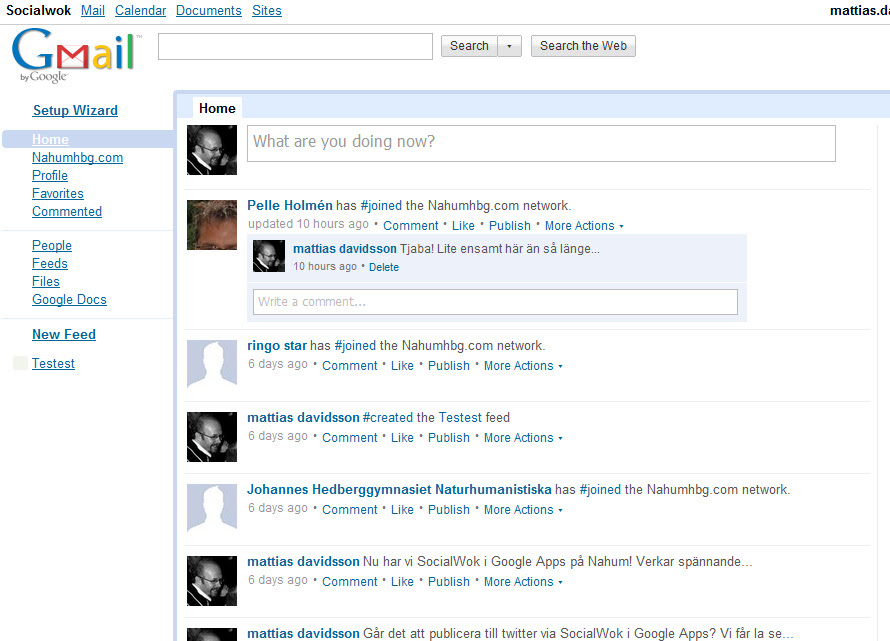Open Commented in the sidebar
The height and width of the screenshot is (641, 890).
coord(67,211)
